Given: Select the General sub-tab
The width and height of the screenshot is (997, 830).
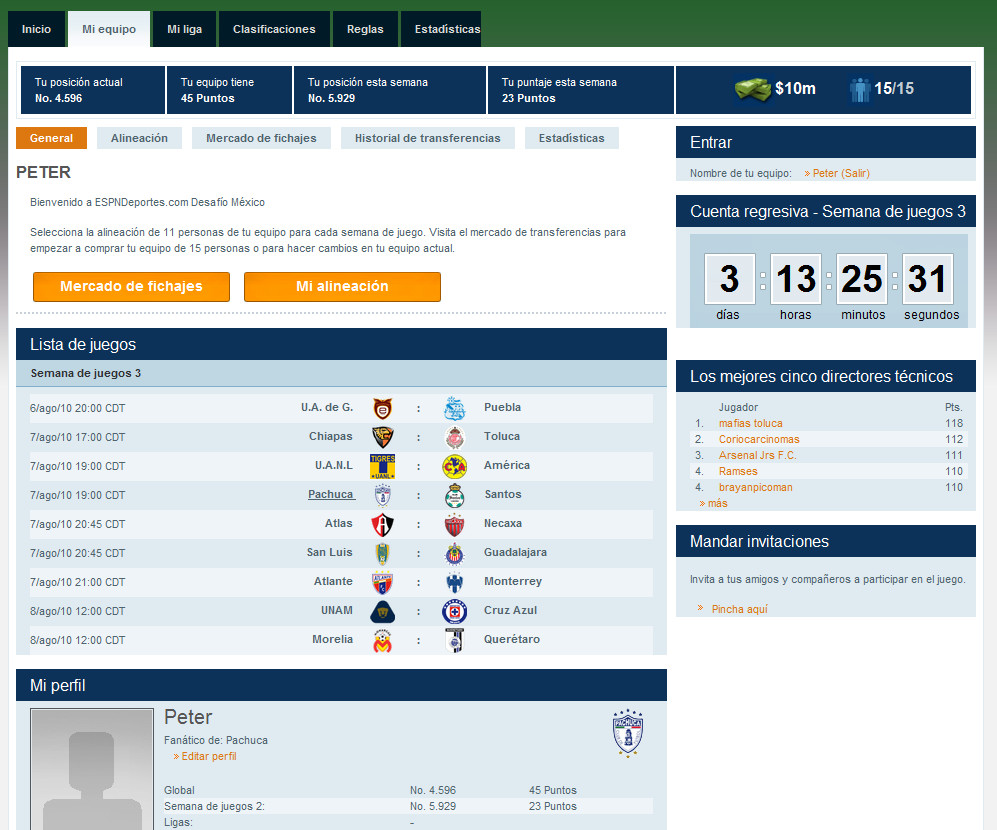Looking at the screenshot, I should click(x=52, y=138).
